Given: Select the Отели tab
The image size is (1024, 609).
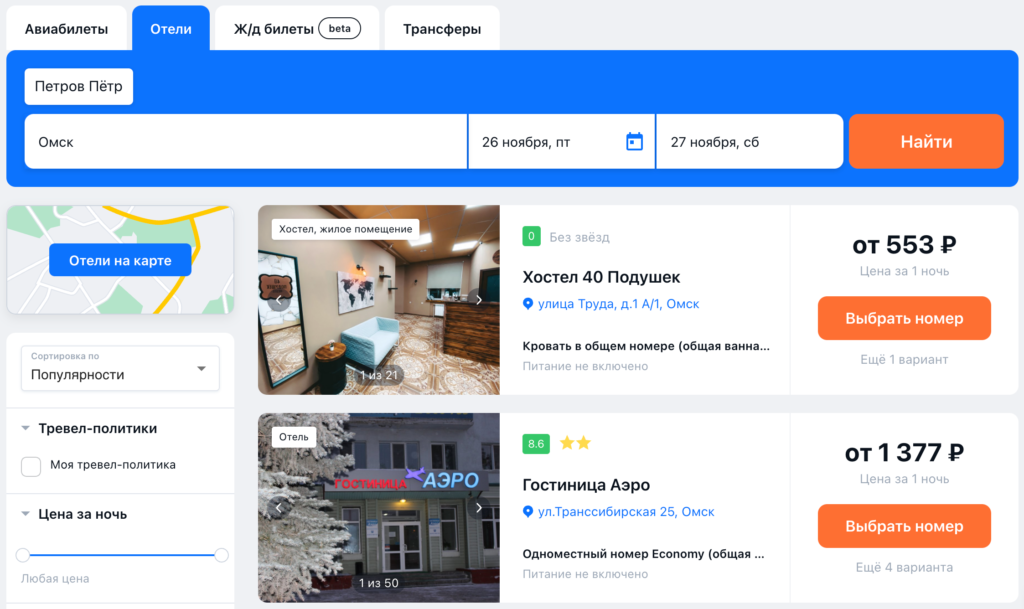Looking at the screenshot, I should pyautogui.click(x=171, y=29).
